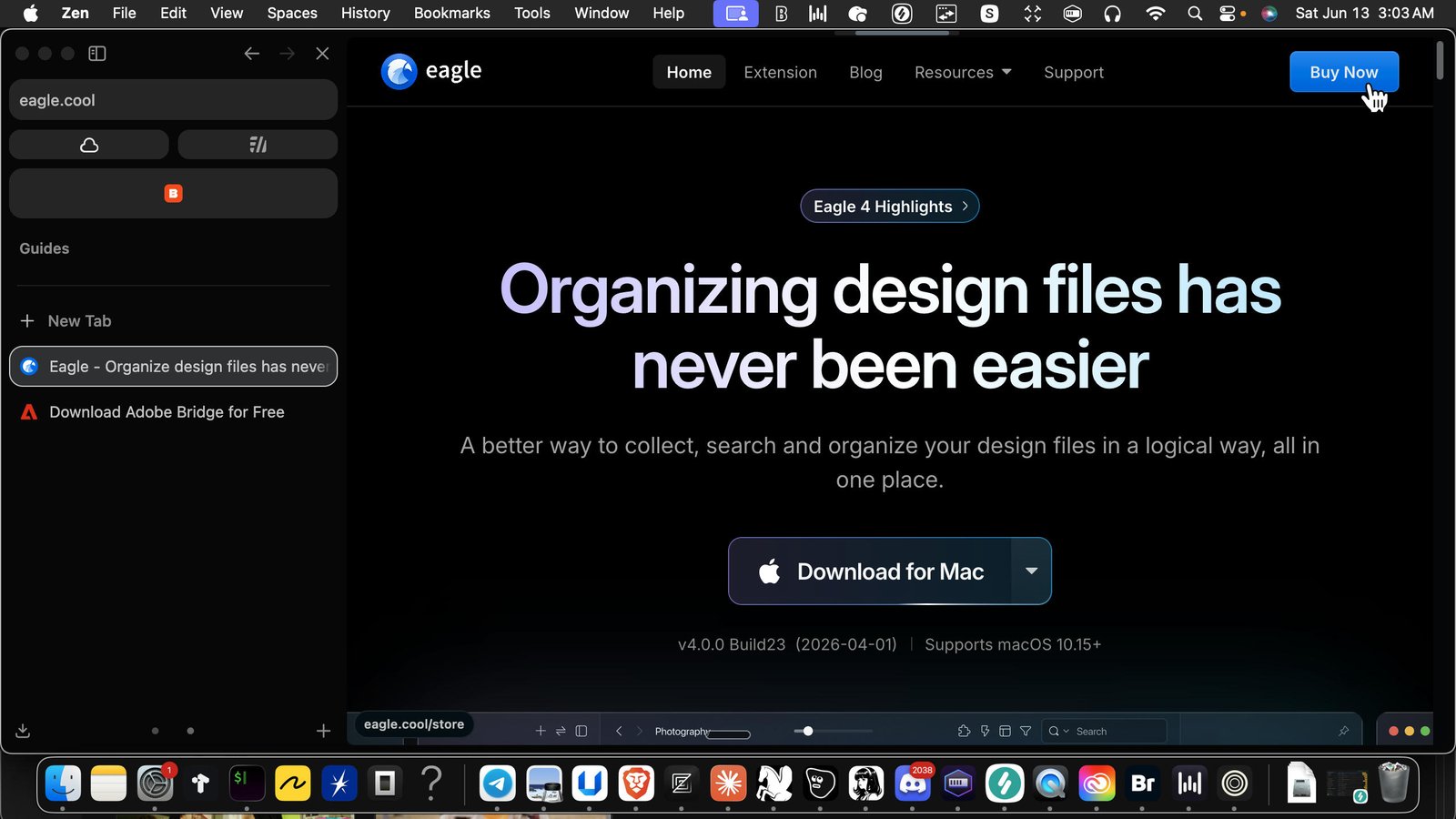Open the Support page link
The width and height of the screenshot is (1456, 819).
[1074, 72]
